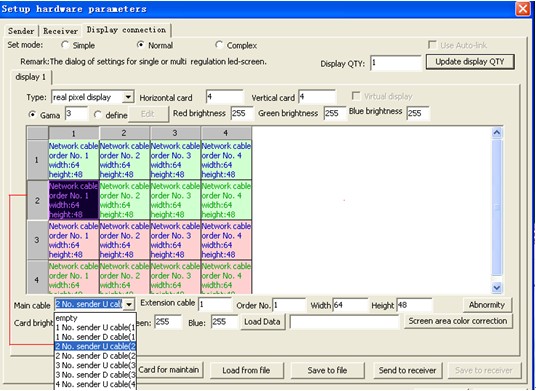Switch to the Sender tab

[21, 31]
